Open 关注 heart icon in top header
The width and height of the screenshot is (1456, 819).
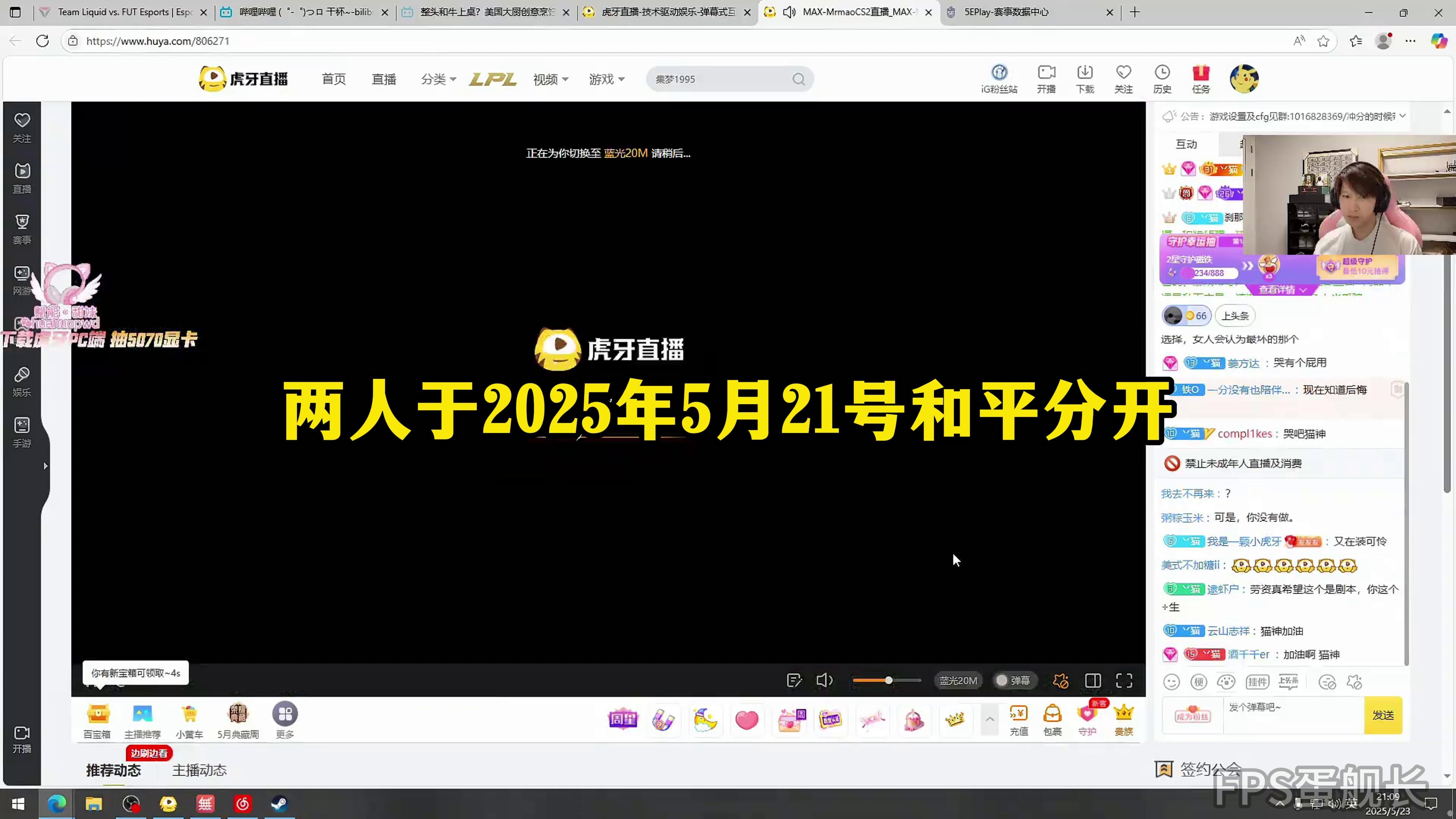pos(1123,79)
